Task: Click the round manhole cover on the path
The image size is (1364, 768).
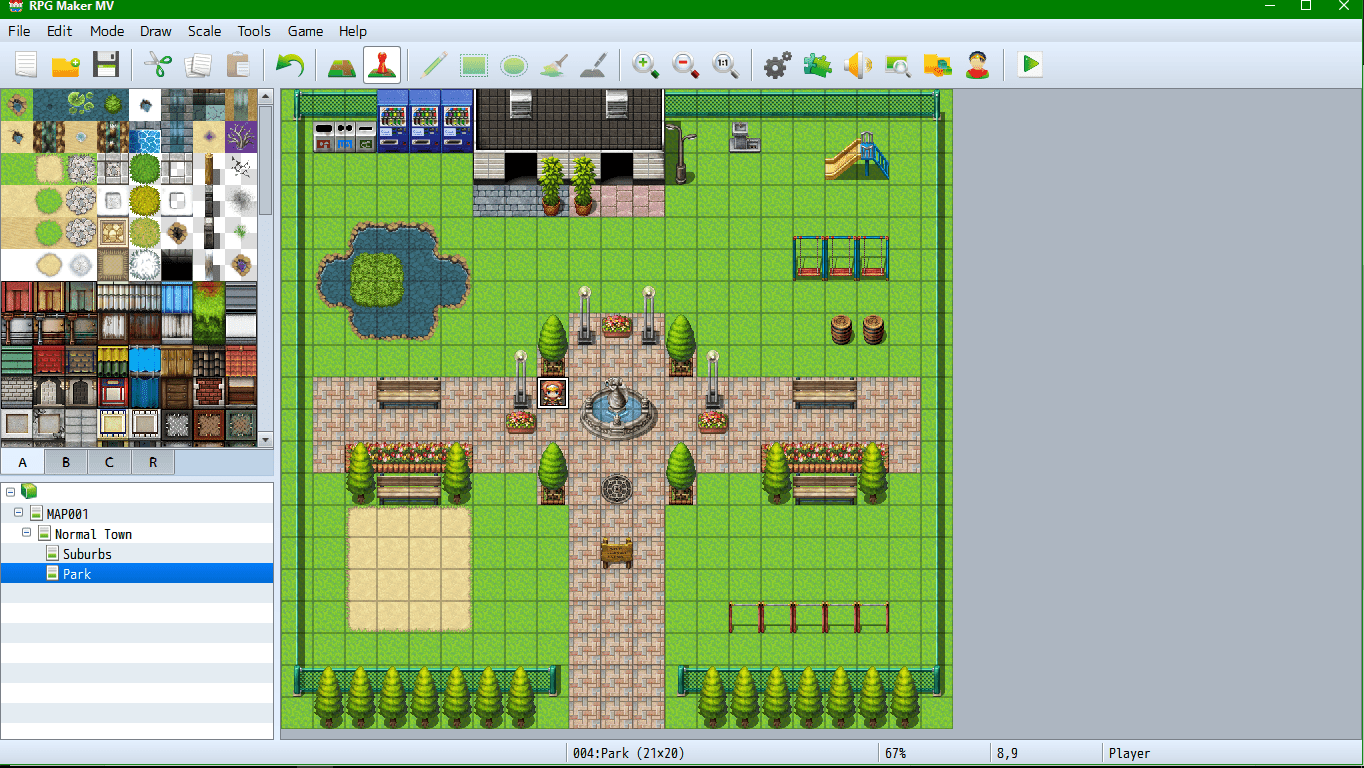Action: point(617,489)
